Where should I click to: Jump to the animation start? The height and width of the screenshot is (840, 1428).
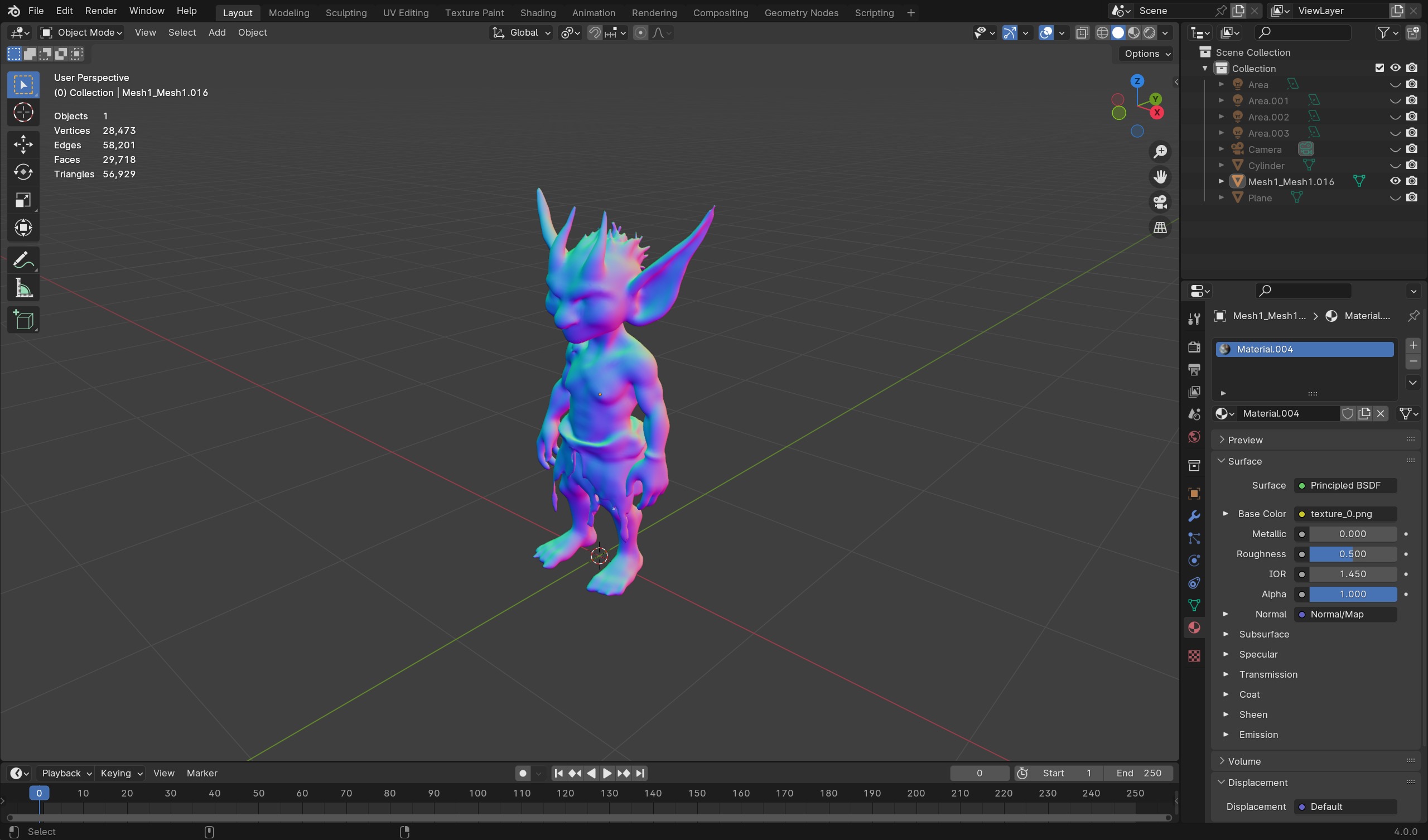(558, 773)
